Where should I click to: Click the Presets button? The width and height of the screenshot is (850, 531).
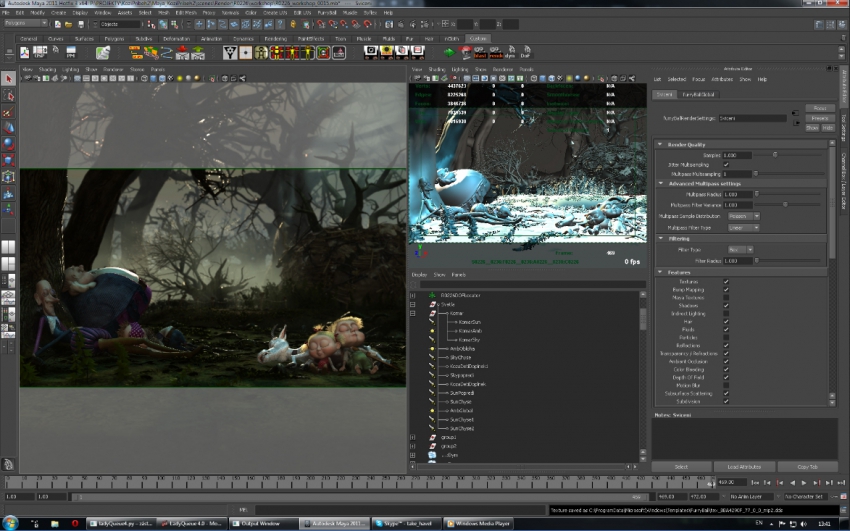[x=820, y=118]
